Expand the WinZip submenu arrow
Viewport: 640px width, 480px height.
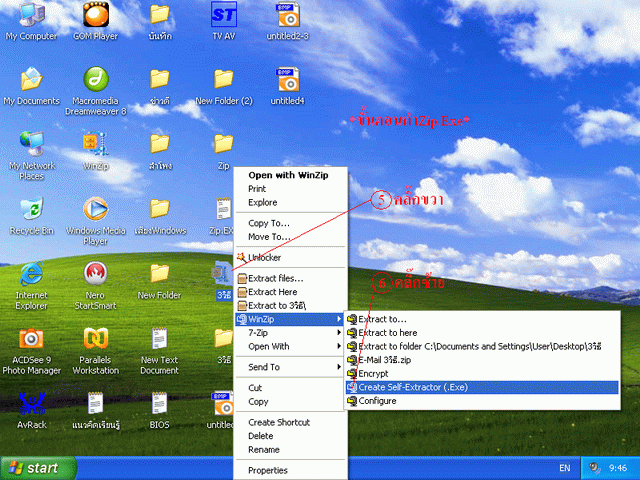(339, 319)
